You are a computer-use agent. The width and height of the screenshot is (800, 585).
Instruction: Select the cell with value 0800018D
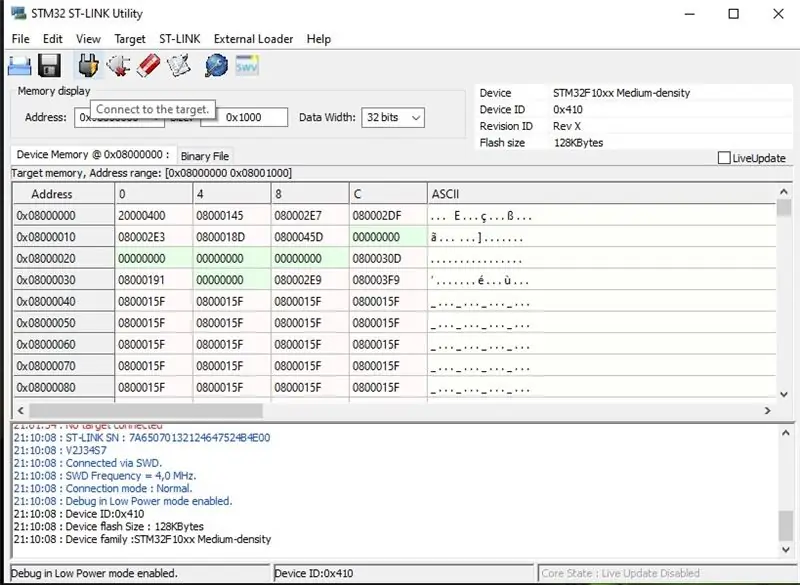click(232, 237)
